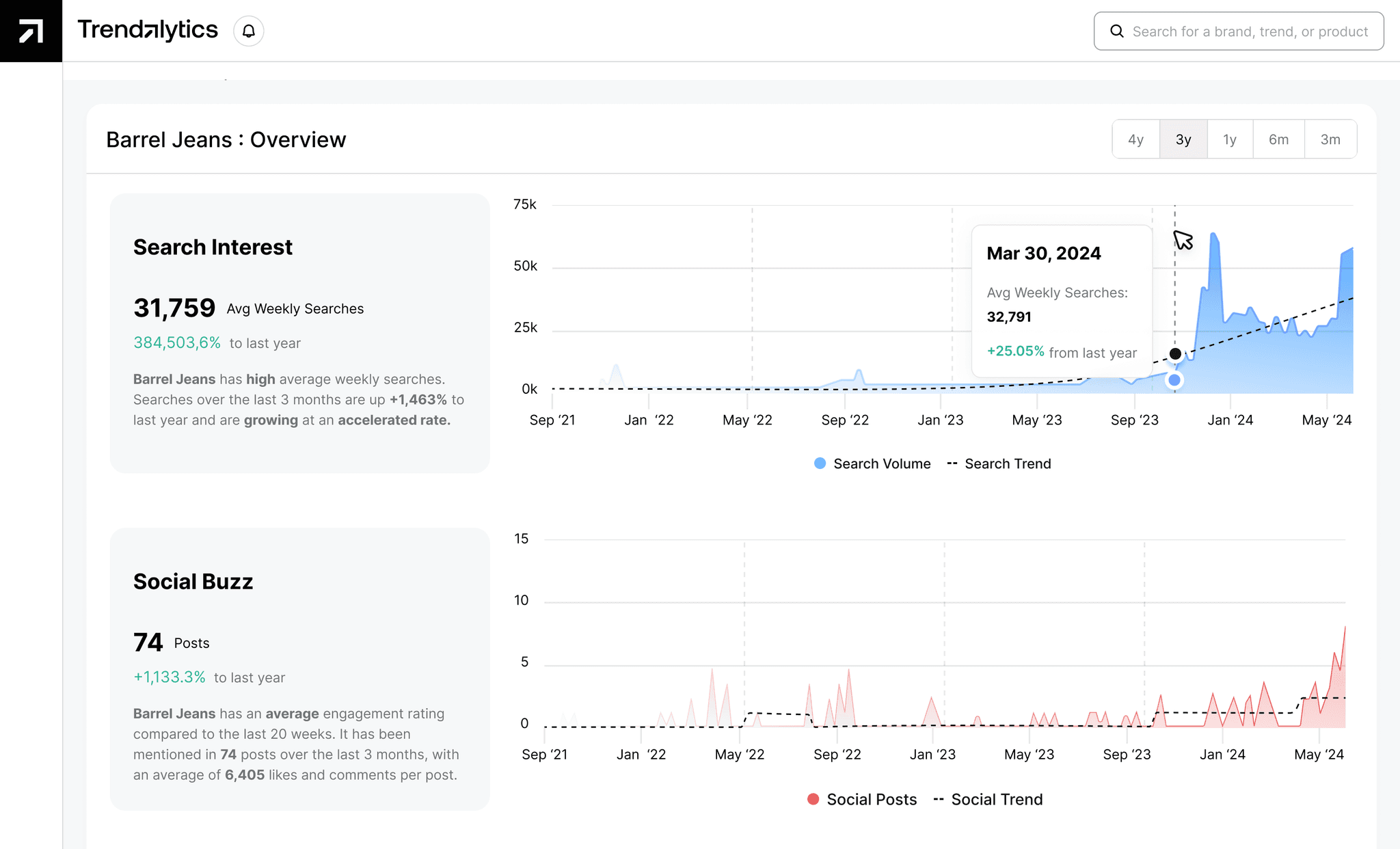1400x849 pixels.
Task: Open notifications with the bell icon
Action: (248, 31)
